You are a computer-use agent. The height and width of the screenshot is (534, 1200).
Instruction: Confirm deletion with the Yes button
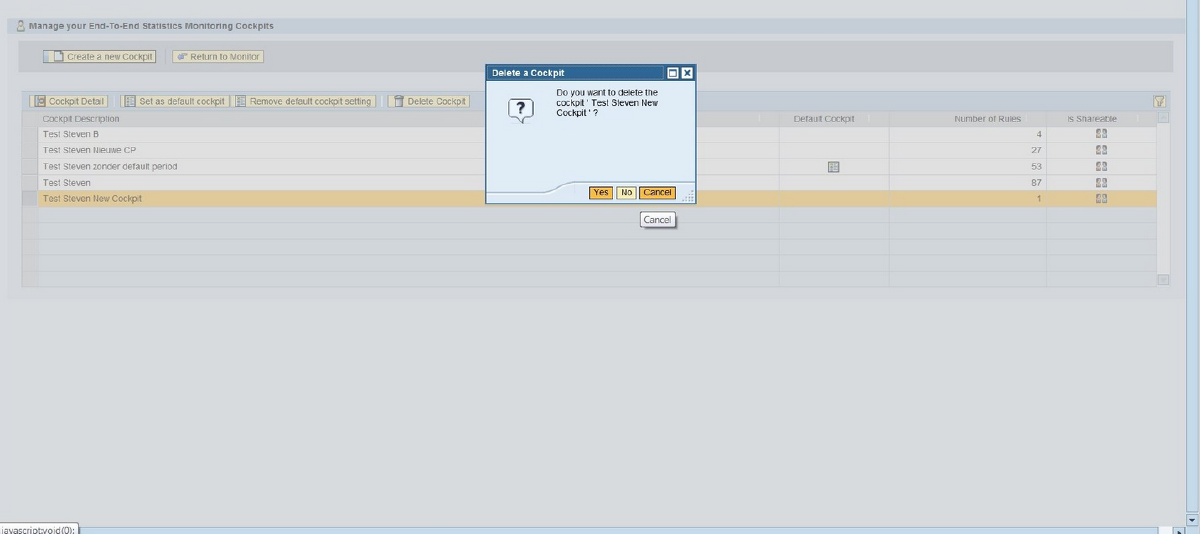point(600,193)
